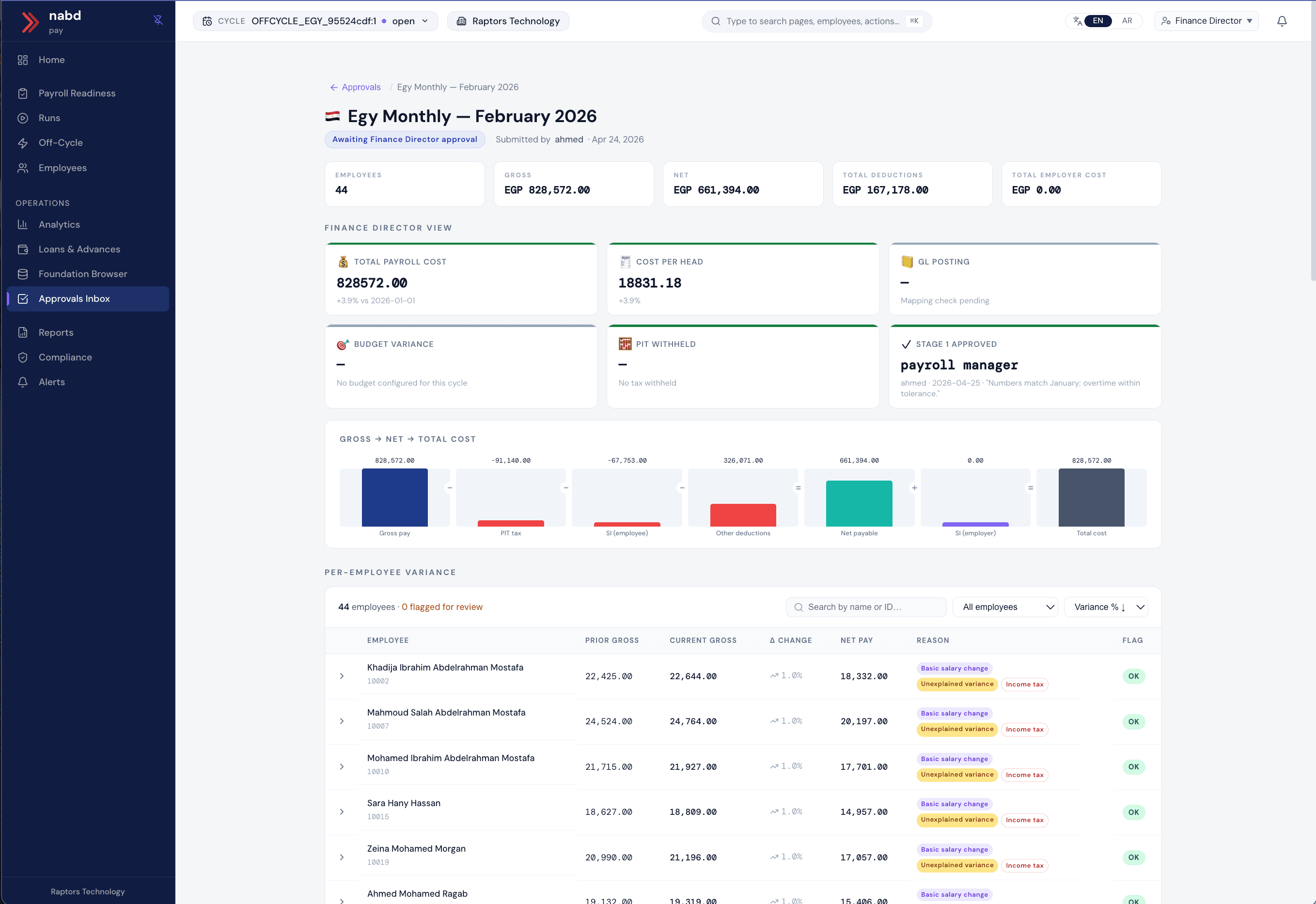Click current gross value 21,196.00
The height and width of the screenshot is (904, 1316).
(693, 857)
